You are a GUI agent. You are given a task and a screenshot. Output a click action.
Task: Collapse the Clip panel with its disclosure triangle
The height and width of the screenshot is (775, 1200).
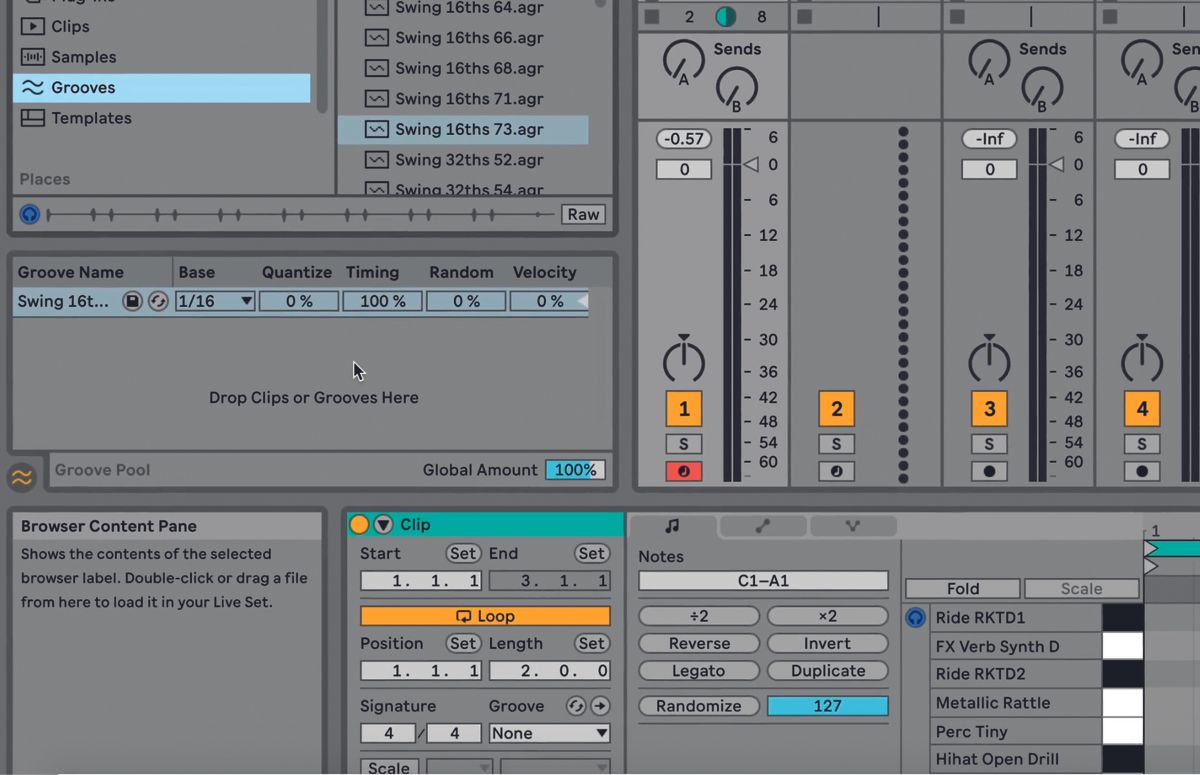point(383,524)
